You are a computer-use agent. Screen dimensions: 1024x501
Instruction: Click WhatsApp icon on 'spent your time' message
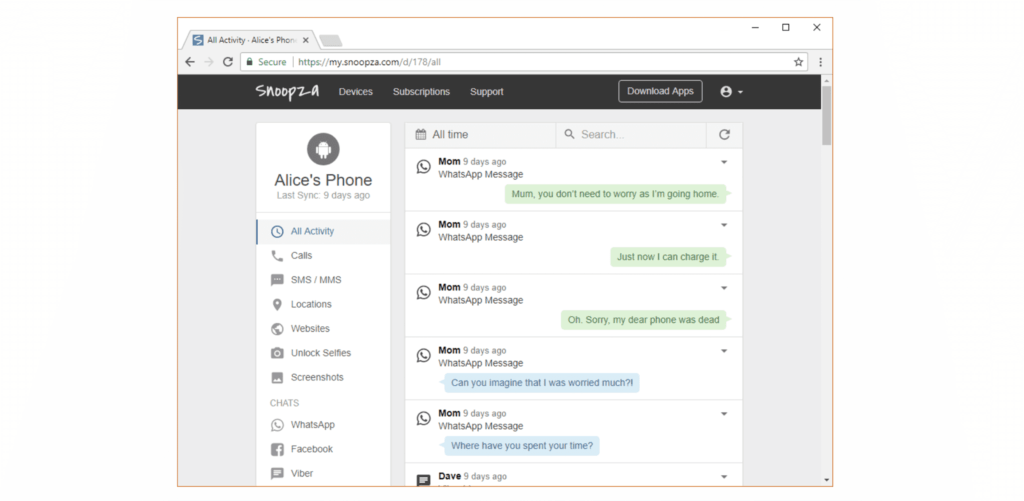point(424,419)
